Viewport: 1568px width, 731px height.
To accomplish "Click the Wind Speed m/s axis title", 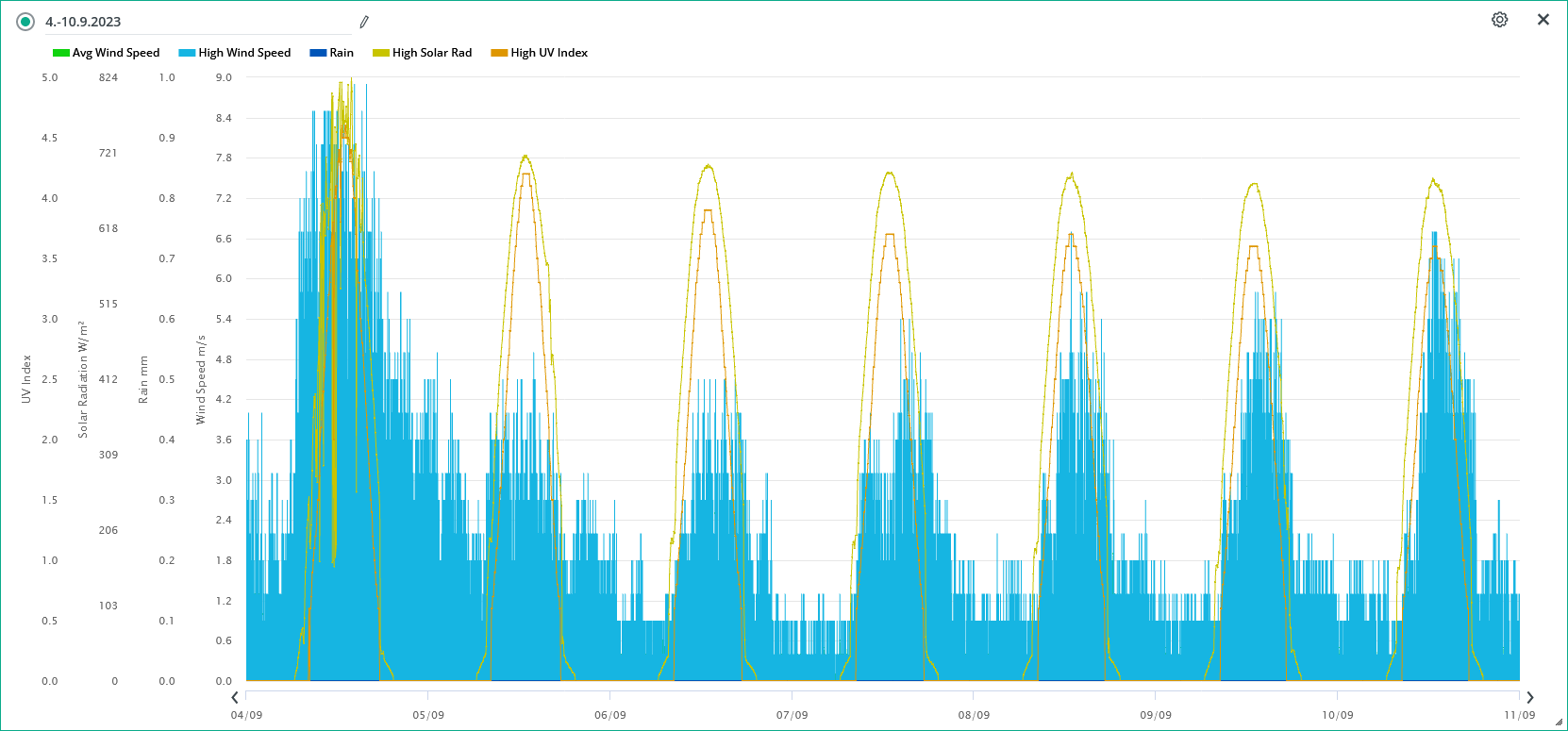I will click(x=201, y=379).
